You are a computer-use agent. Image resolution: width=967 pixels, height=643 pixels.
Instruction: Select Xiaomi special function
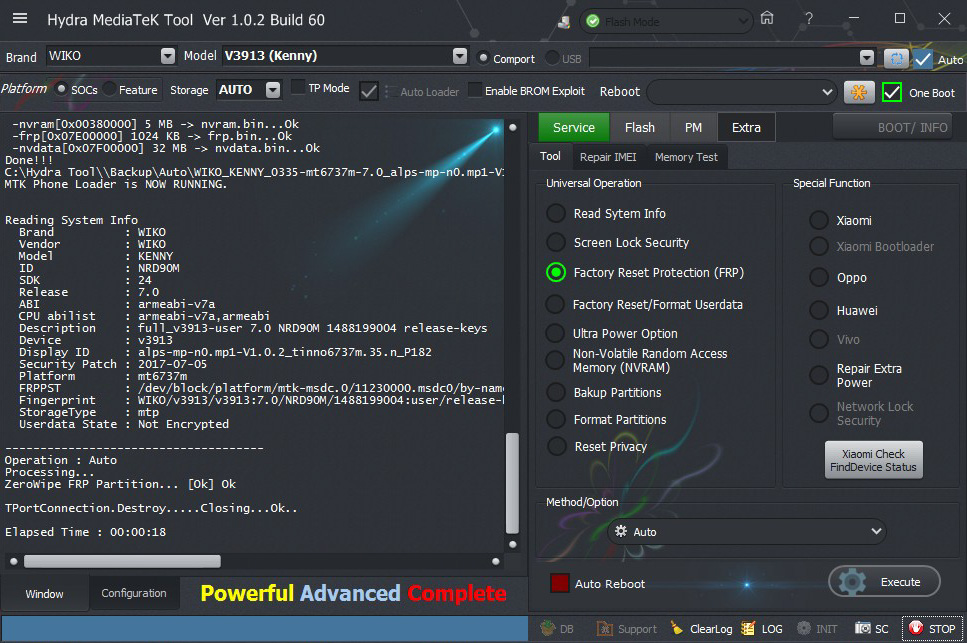click(819, 220)
